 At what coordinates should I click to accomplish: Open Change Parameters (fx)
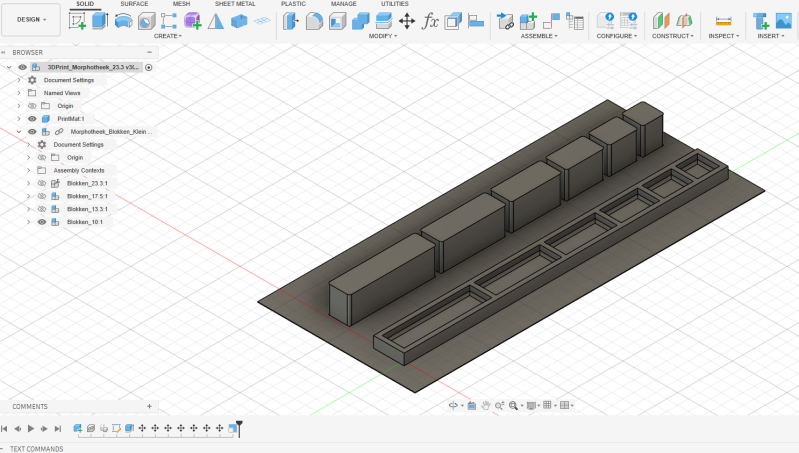[430, 21]
